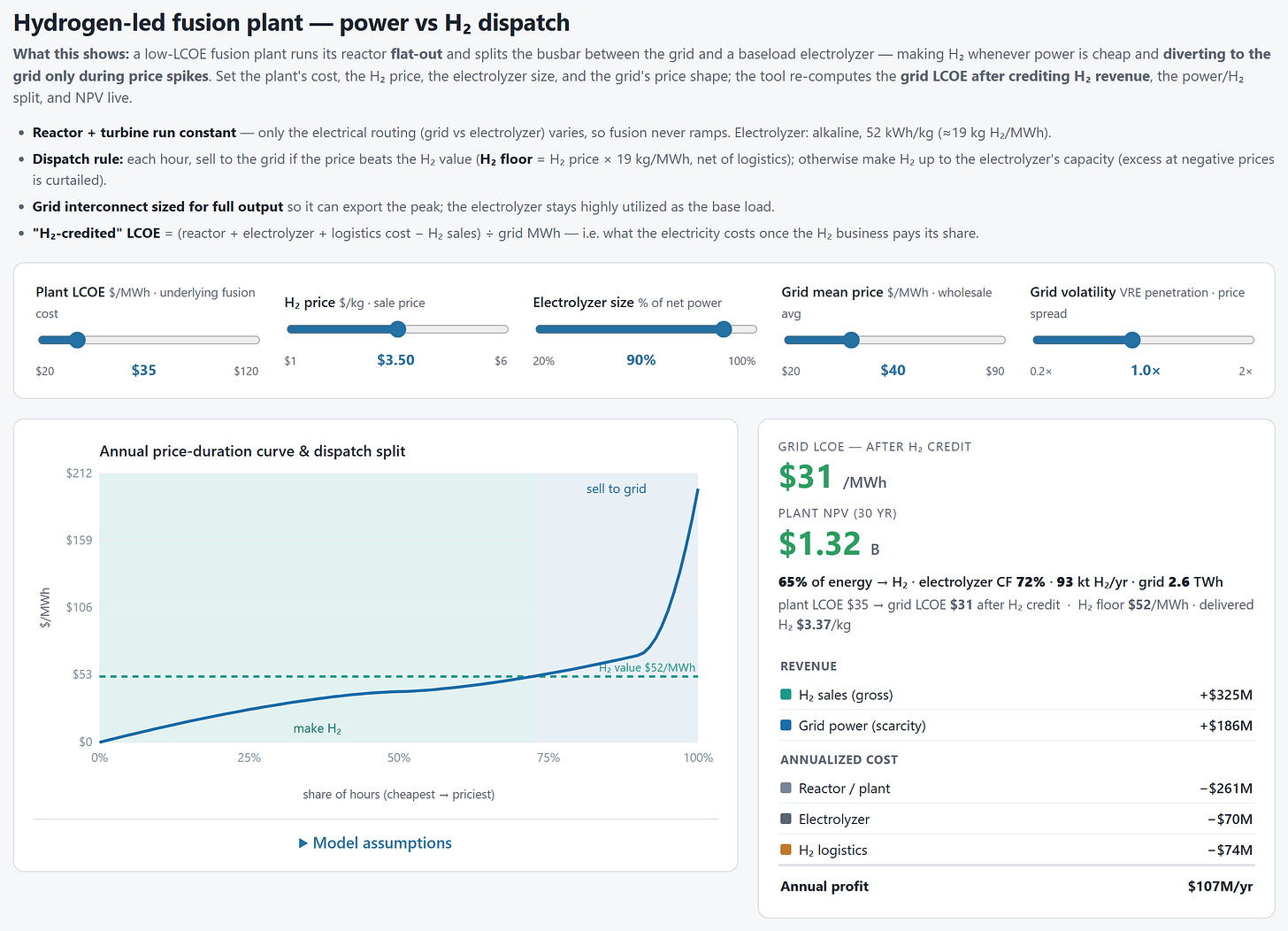
Task: Click the 'GRID LCOE — AFTER H₂ CREDIT' heading
Action: pos(875,447)
